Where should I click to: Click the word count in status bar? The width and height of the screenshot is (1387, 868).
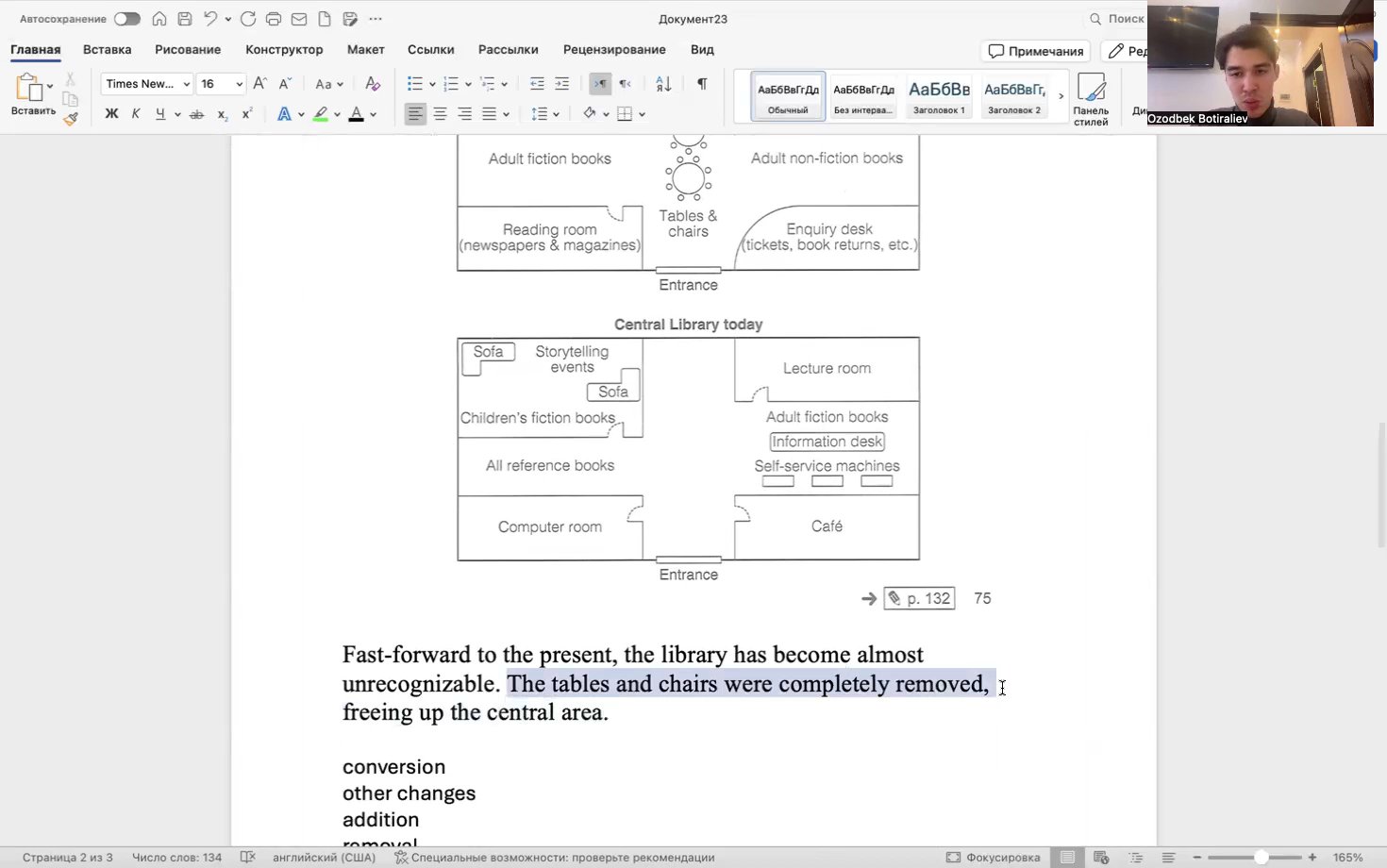[x=176, y=858]
